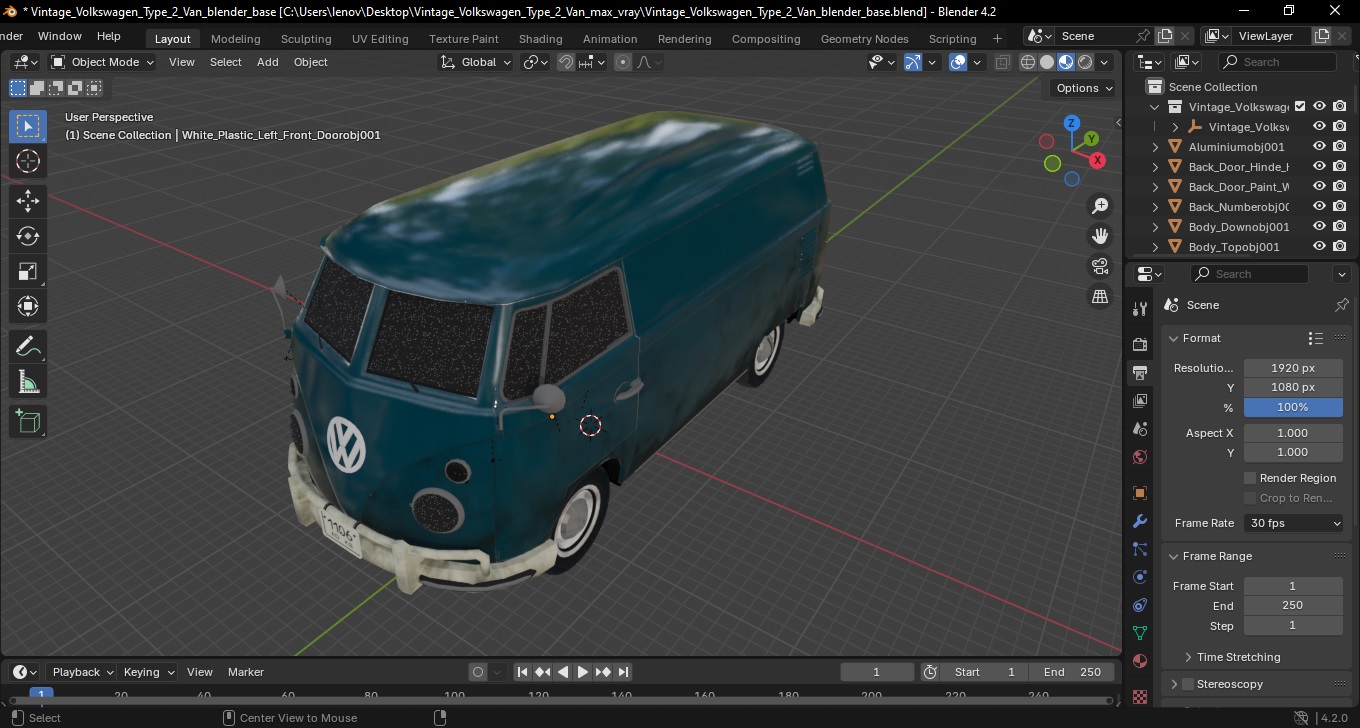The image size is (1360, 728).
Task: Open the timeline Marker menu
Action: click(246, 672)
